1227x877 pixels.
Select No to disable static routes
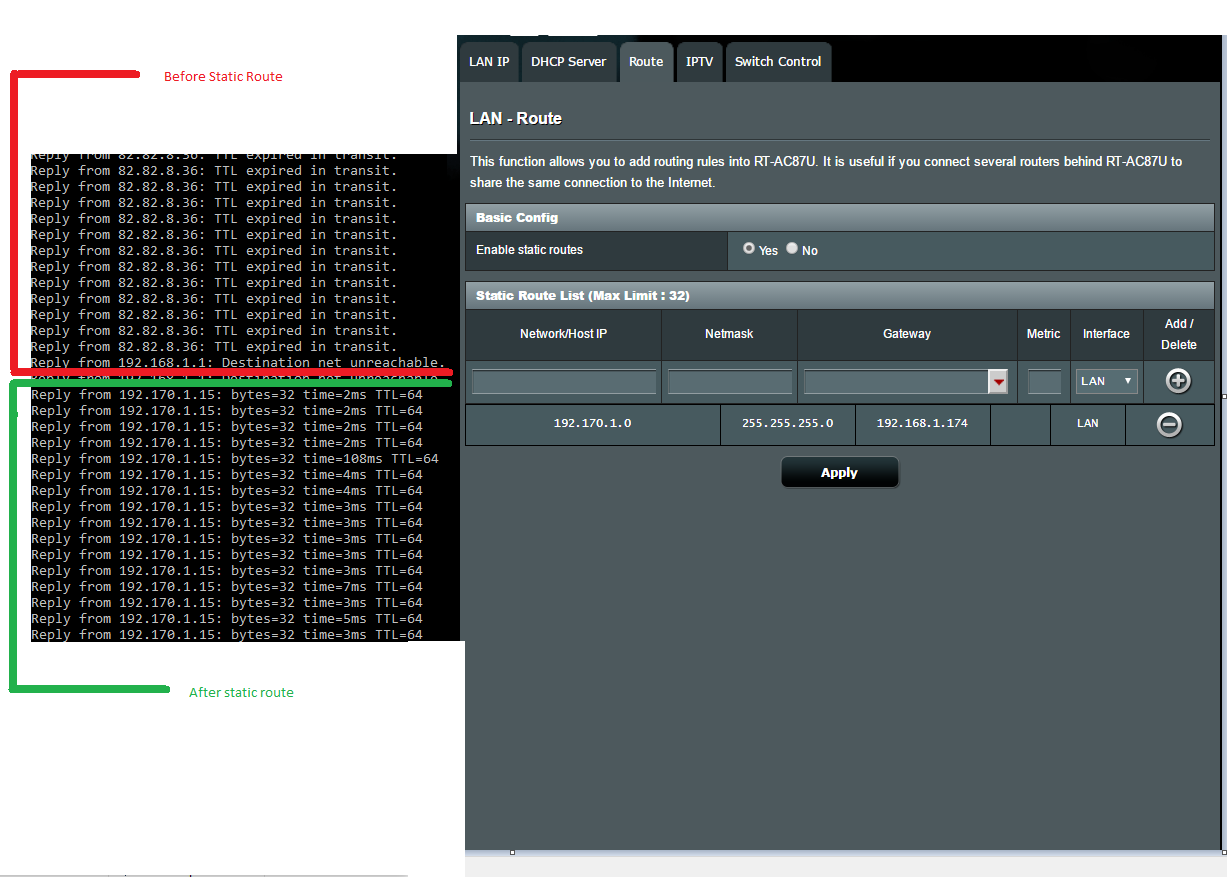tap(791, 248)
